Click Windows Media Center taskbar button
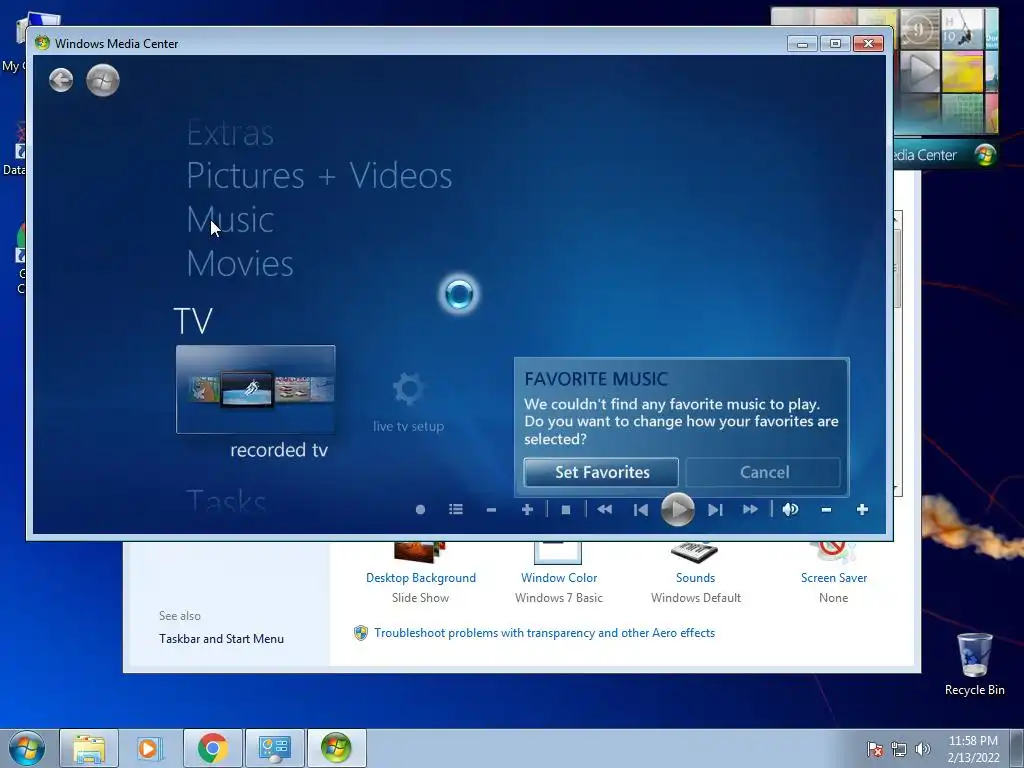Screen dimensions: 1024x768 point(336,748)
